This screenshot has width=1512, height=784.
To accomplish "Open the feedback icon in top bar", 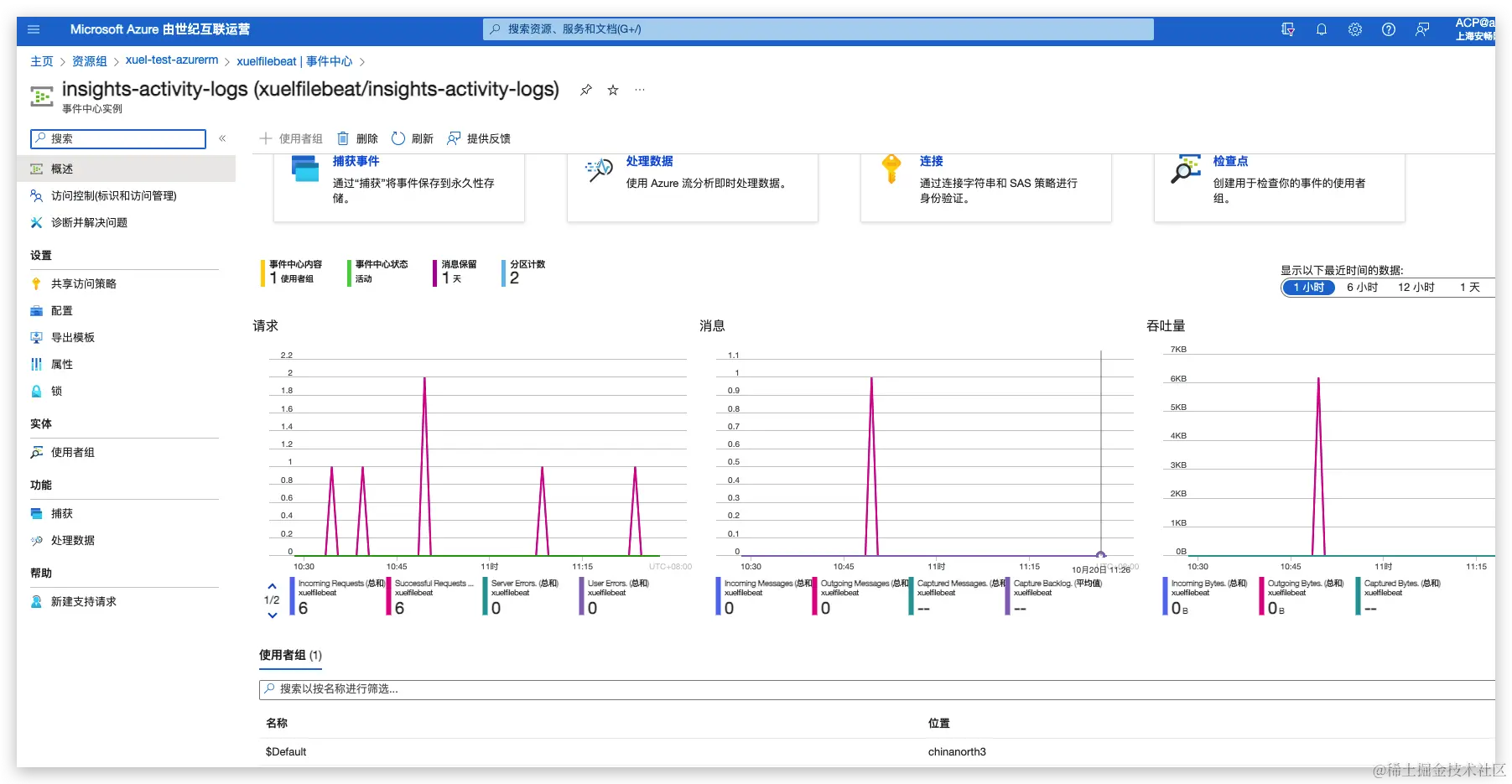I will (x=1422, y=29).
